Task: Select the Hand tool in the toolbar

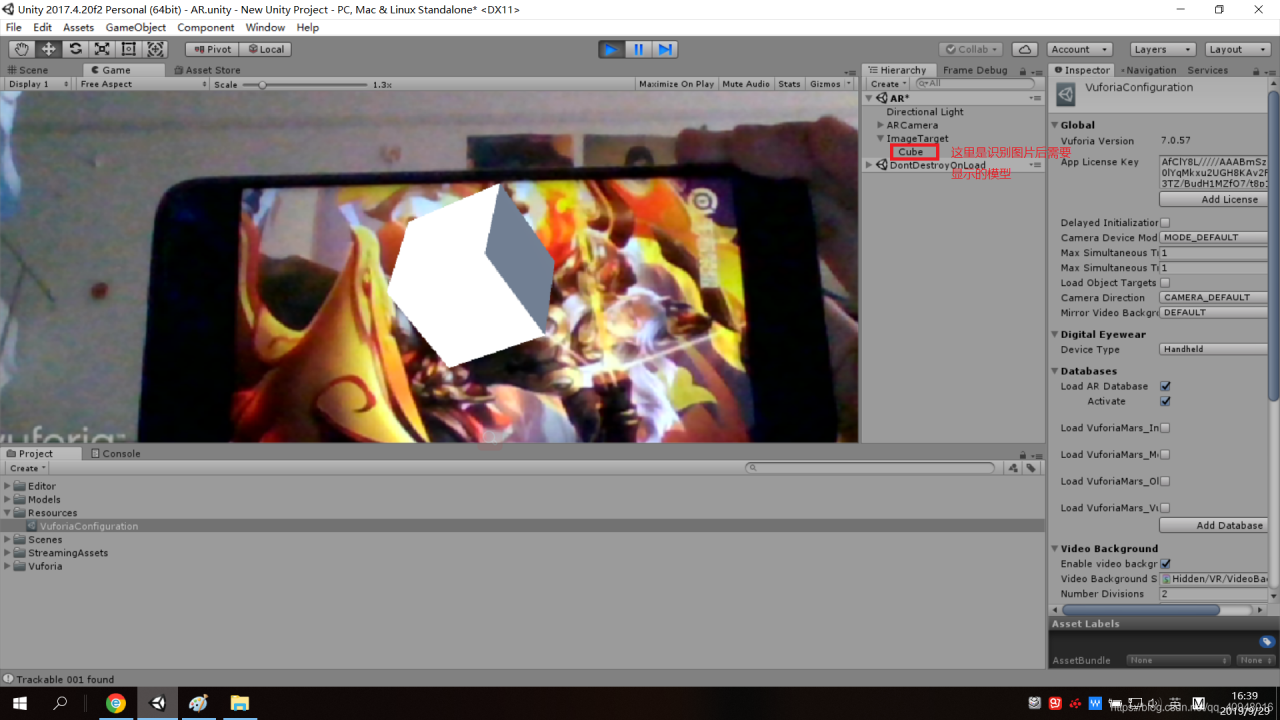Action: (x=21, y=49)
